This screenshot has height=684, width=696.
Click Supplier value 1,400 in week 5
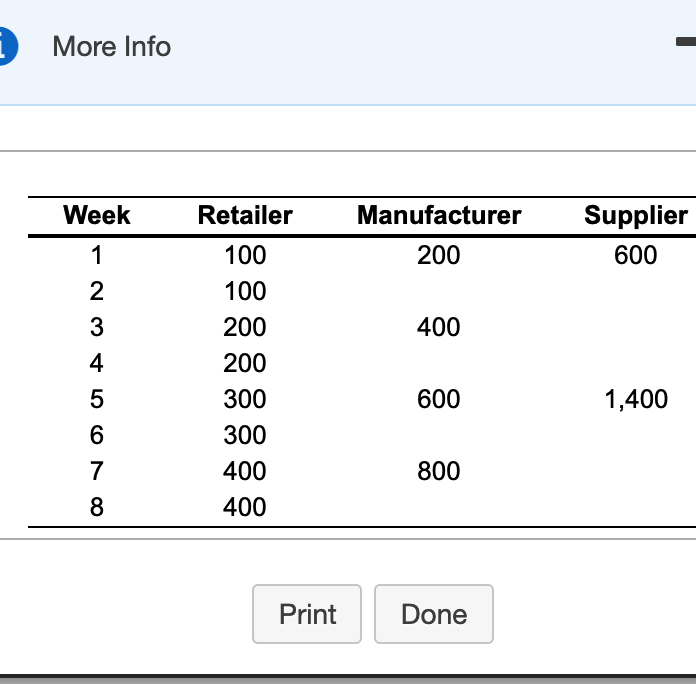(x=636, y=399)
